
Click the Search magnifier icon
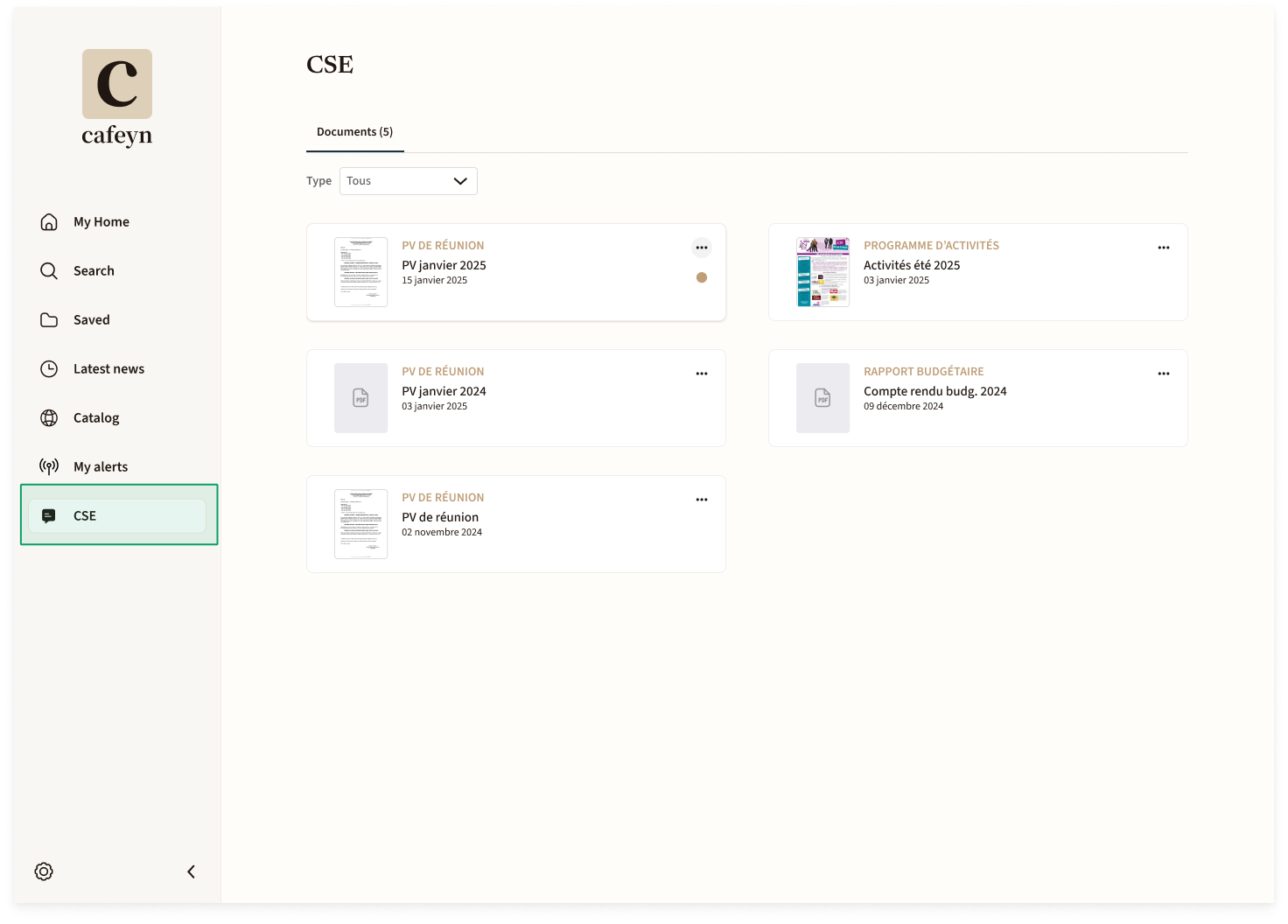(x=49, y=271)
